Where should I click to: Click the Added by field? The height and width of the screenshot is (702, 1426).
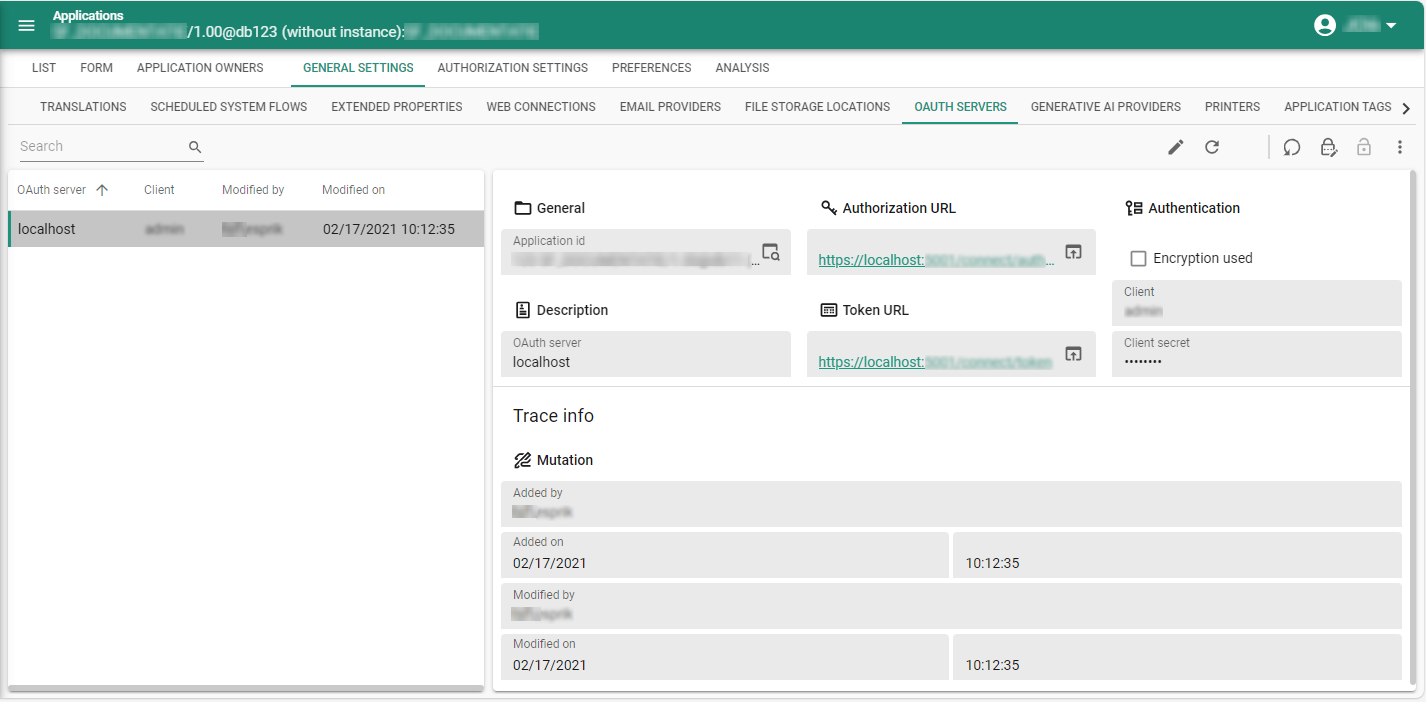[951, 504]
